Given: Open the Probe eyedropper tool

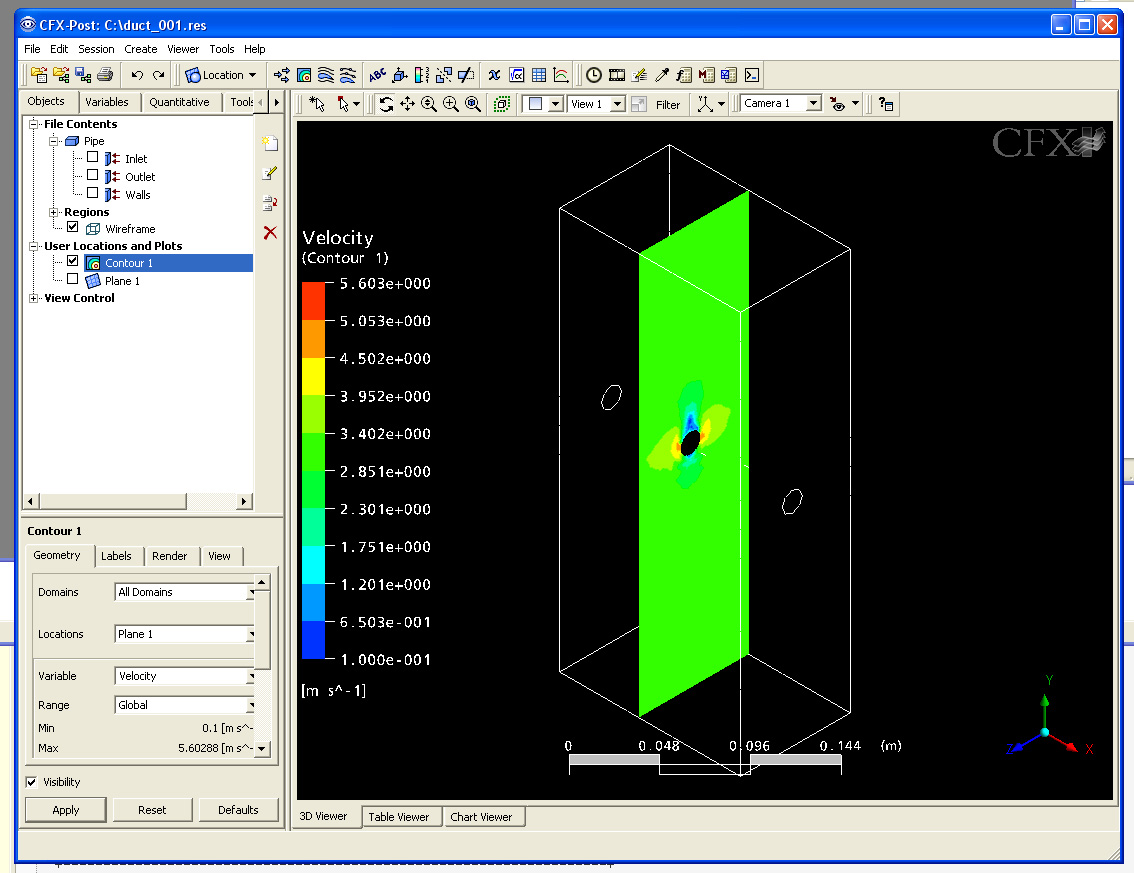Looking at the screenshot, I should coord(662,74).
